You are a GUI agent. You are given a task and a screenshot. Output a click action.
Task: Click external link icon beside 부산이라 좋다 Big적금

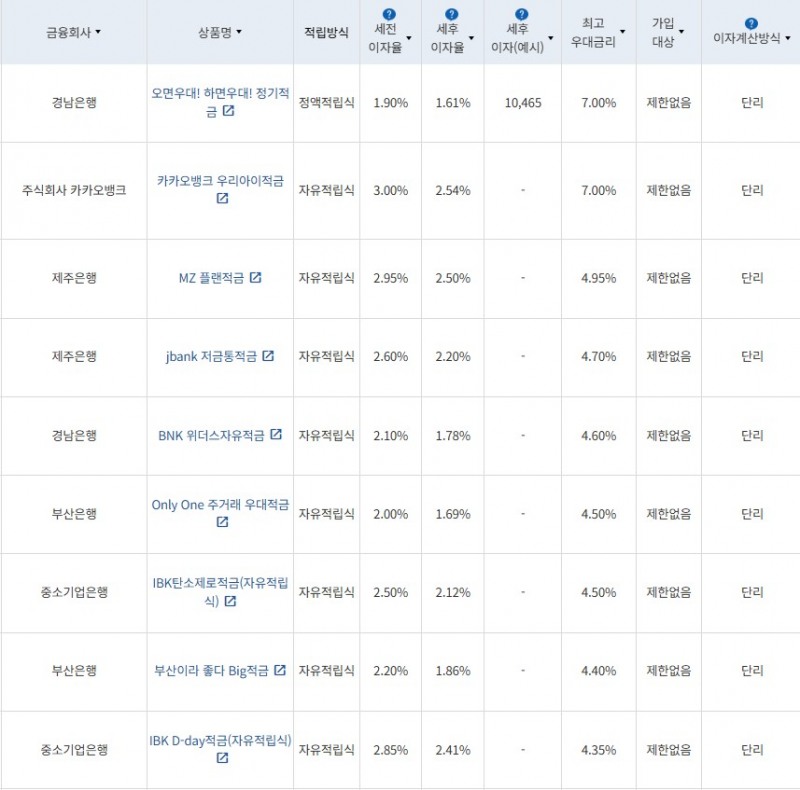click(x=279, y=671)
